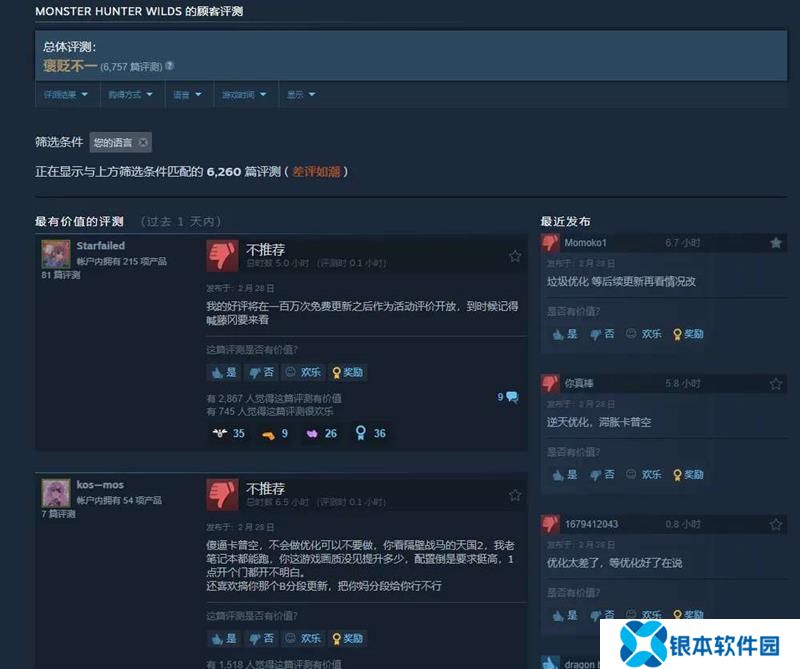800x669 pixels.
Task: Click the 褒贬不一 overall rating text
Action: click(x=70, y=66)
